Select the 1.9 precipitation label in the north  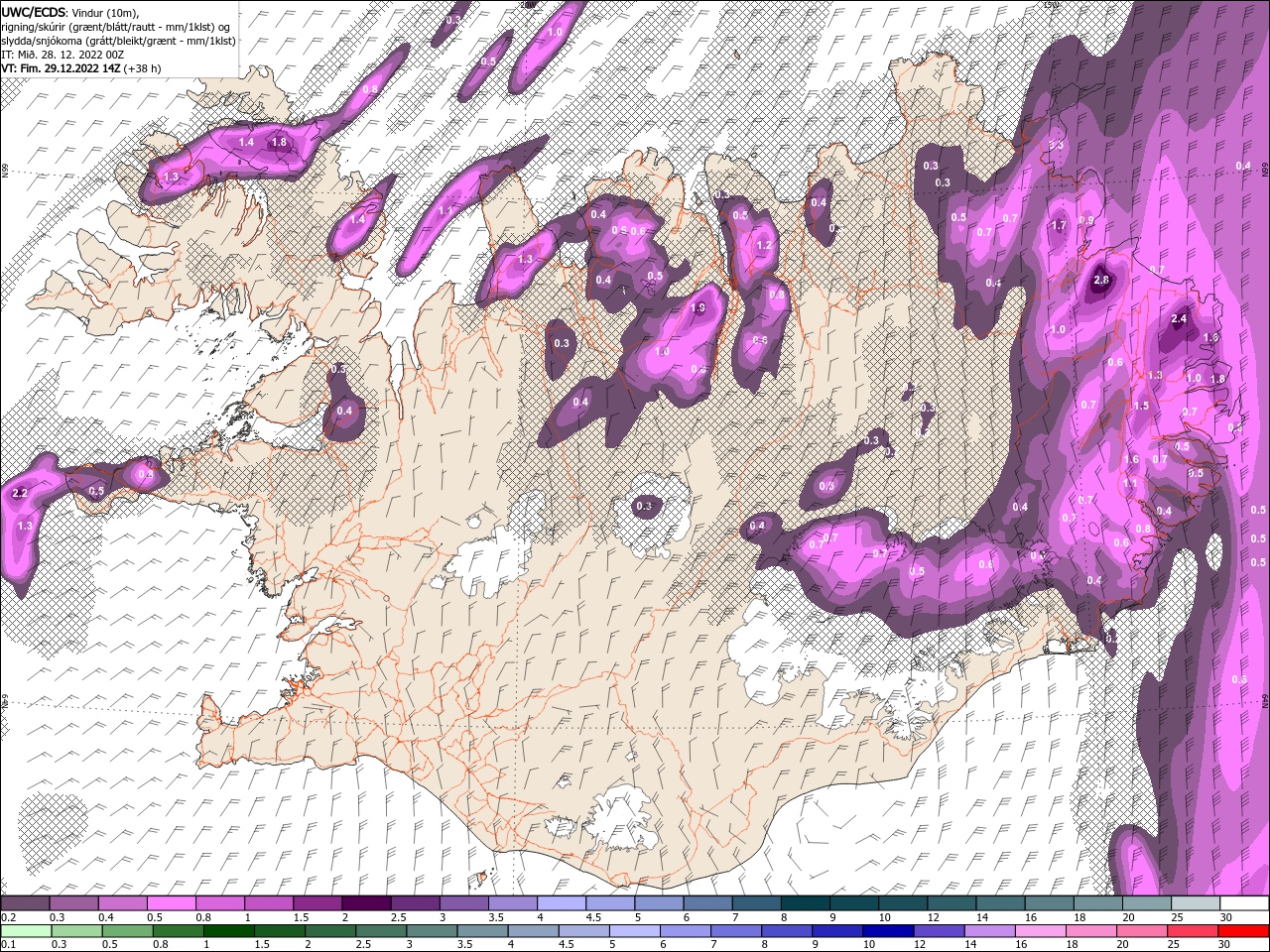click(698, 308)
